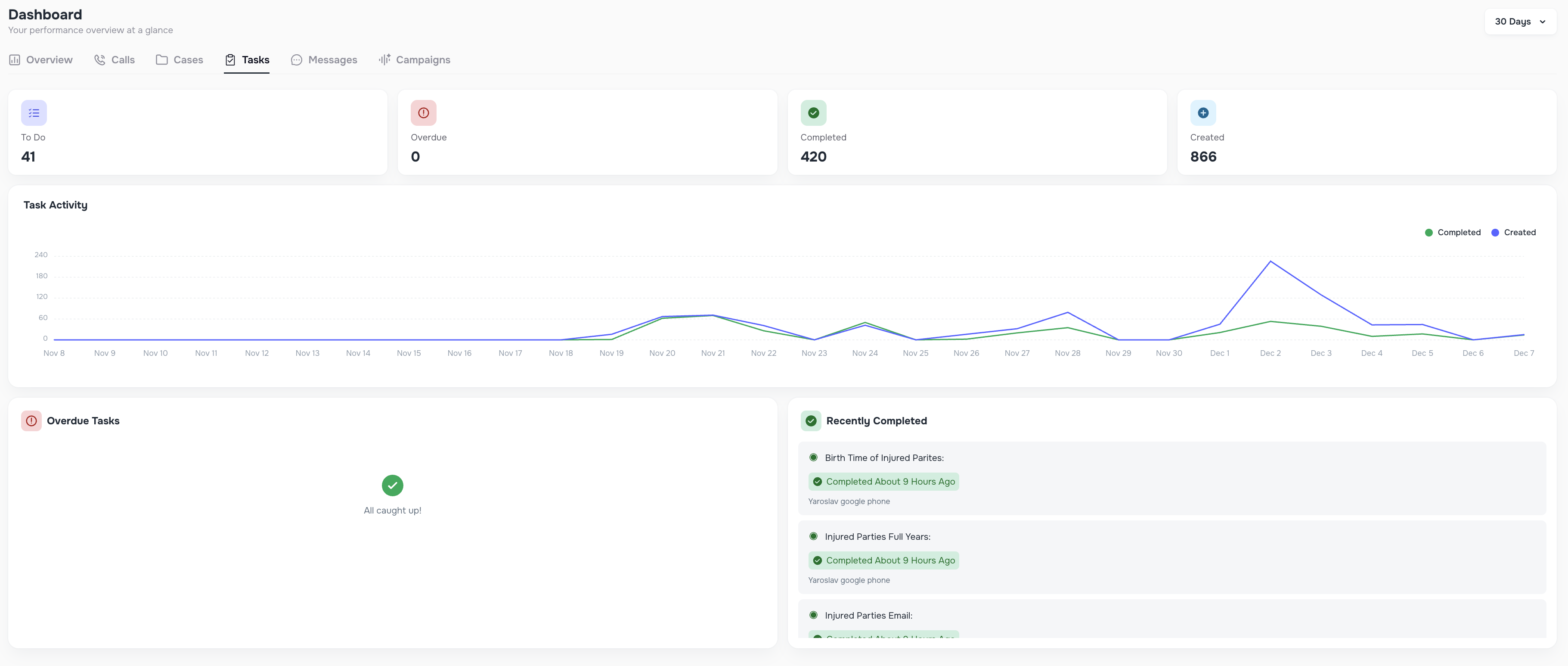Click the Dashboard heading link
The width and height of the screenshot is (1568, 666).
pos(45,14)
